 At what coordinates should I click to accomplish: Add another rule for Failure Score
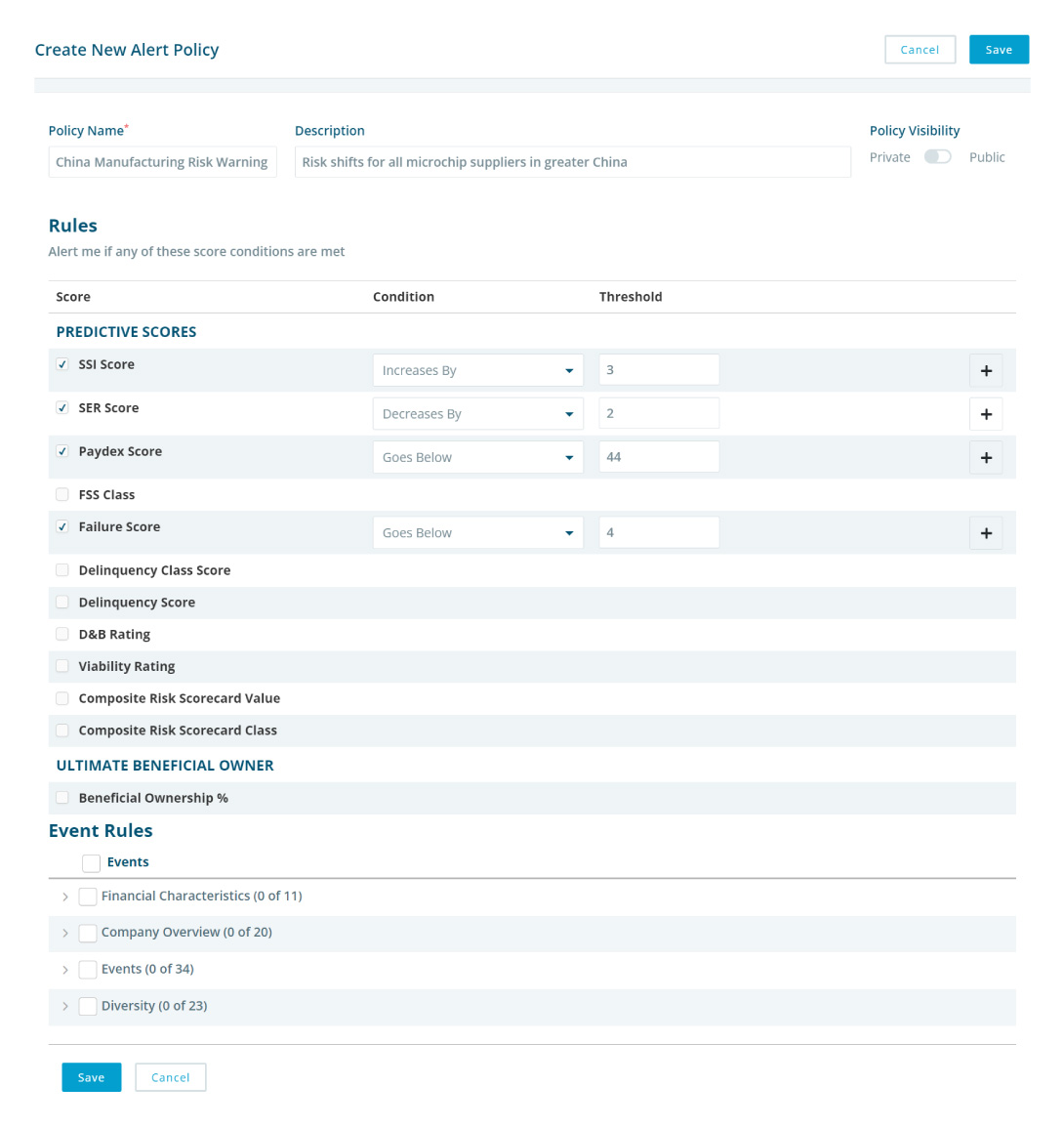(x=986, y=533)
